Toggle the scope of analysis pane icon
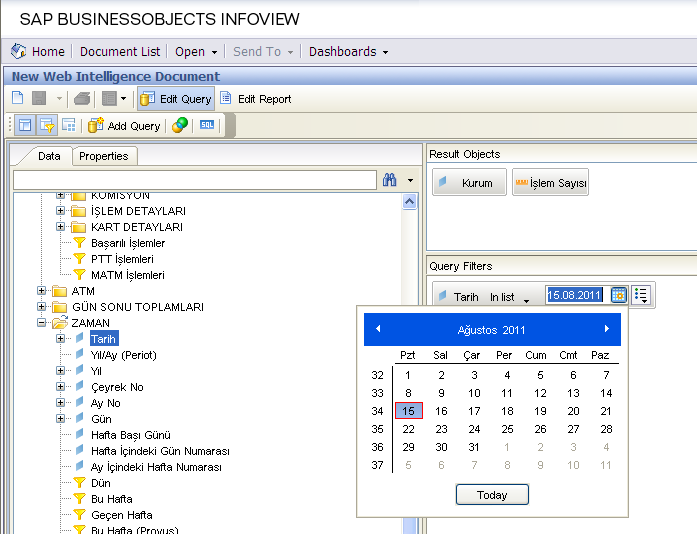The height and width of the screenshot is (534, 697). pos(68,125)
